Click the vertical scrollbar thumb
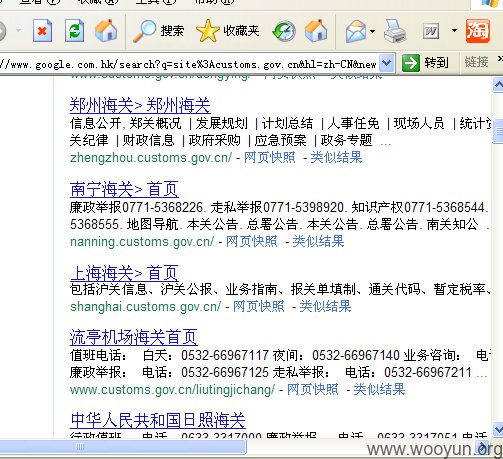The width and height of the screenshot is (503, 459). [x=498, y=132]
